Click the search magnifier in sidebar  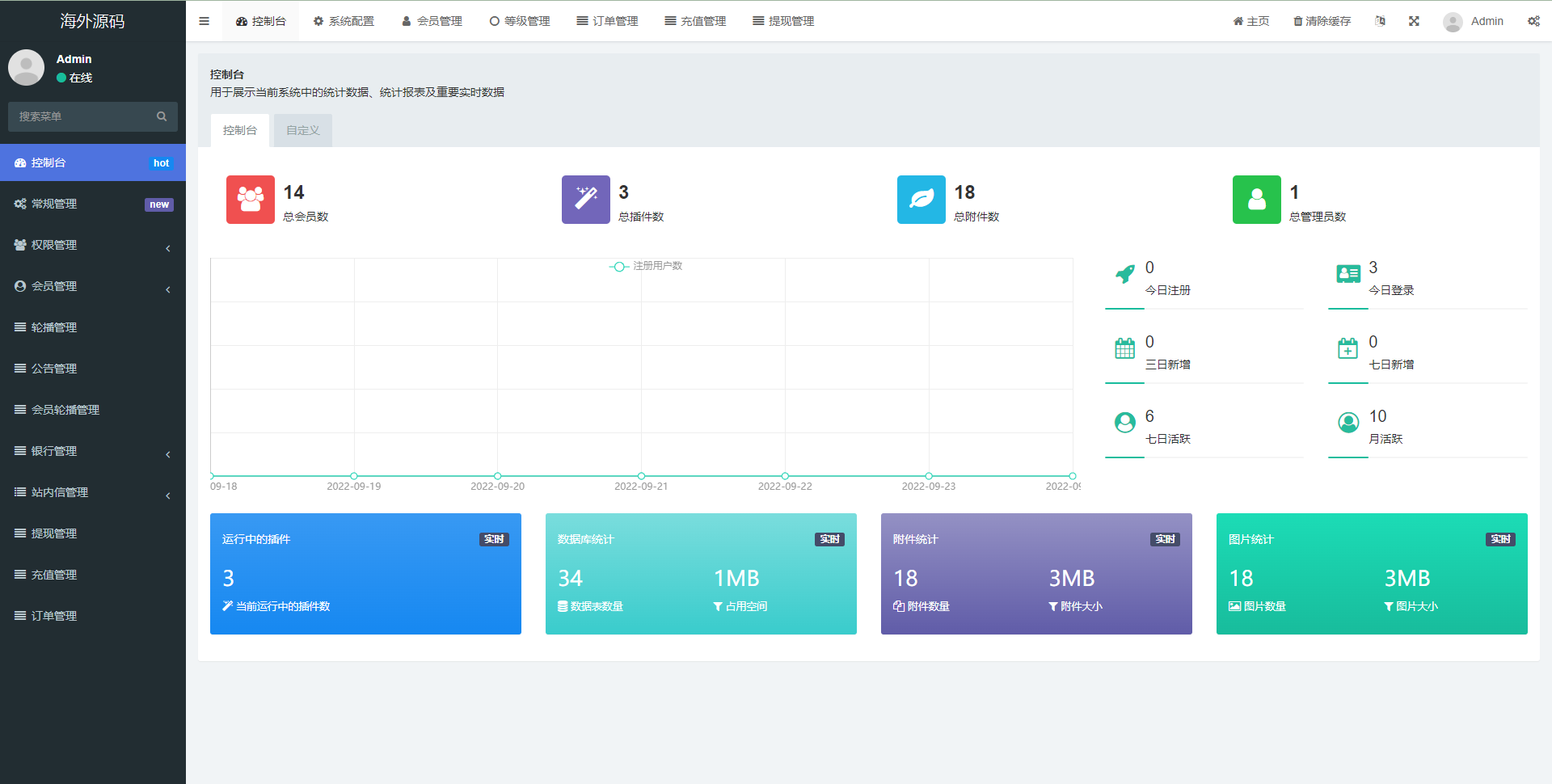[x=162, y=116]
